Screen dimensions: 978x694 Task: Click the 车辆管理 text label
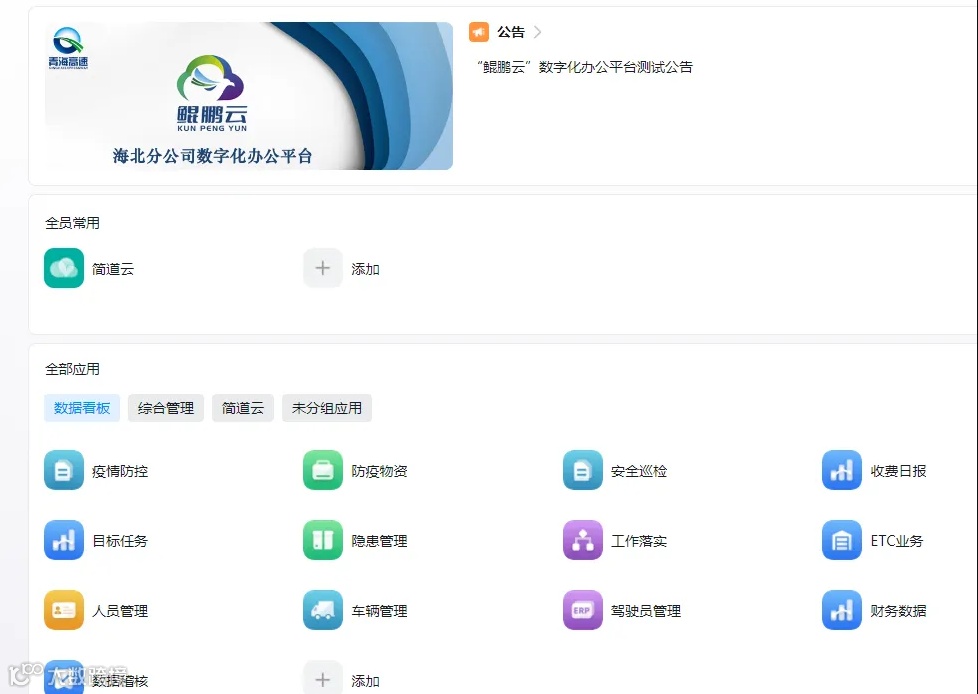[x=379, y=610]
